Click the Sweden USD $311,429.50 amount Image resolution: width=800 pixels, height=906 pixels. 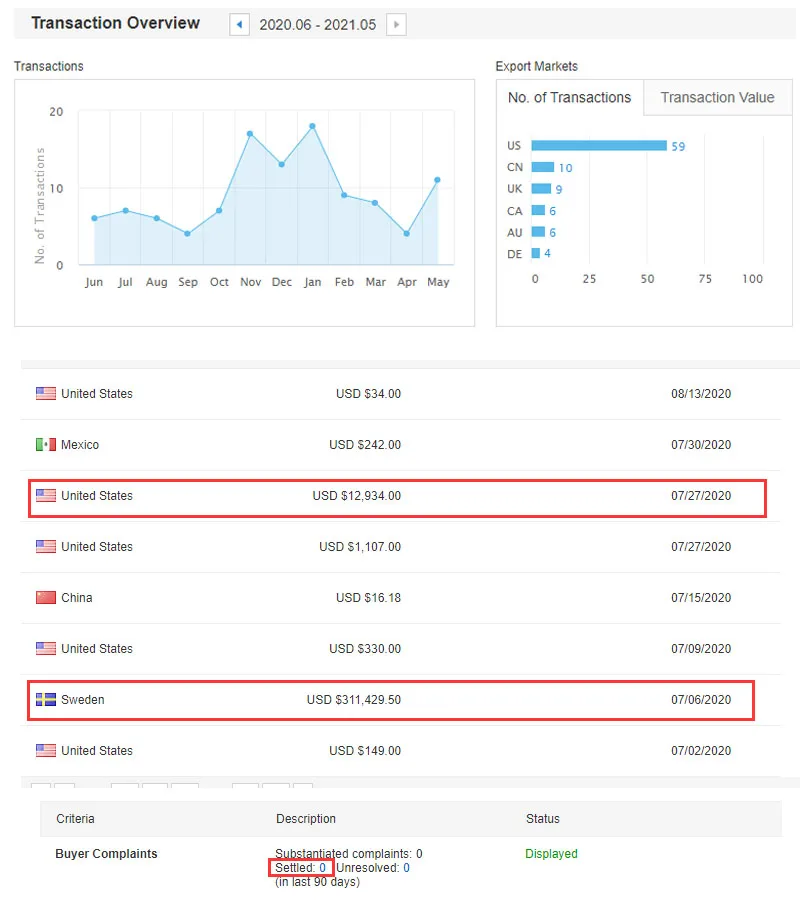tap(353, 700)
